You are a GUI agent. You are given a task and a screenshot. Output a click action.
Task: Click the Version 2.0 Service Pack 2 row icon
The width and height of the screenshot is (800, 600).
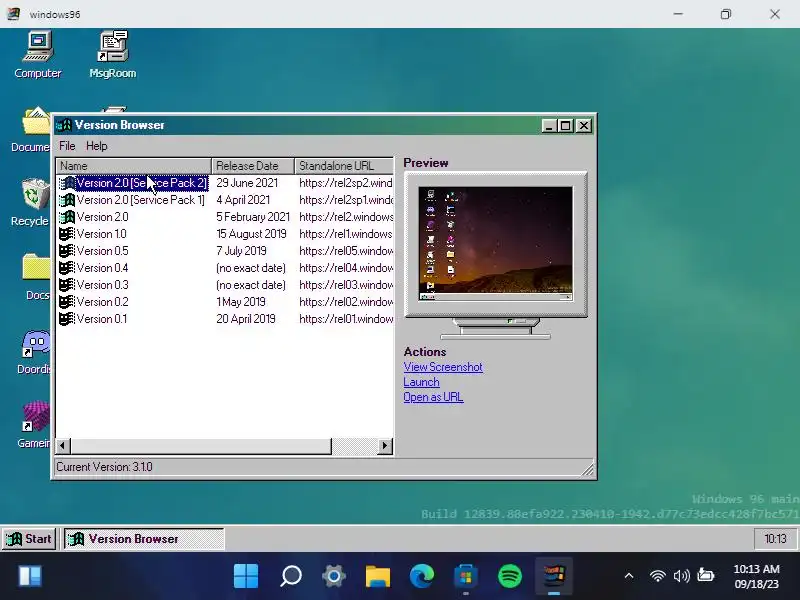tap(67, 183)
